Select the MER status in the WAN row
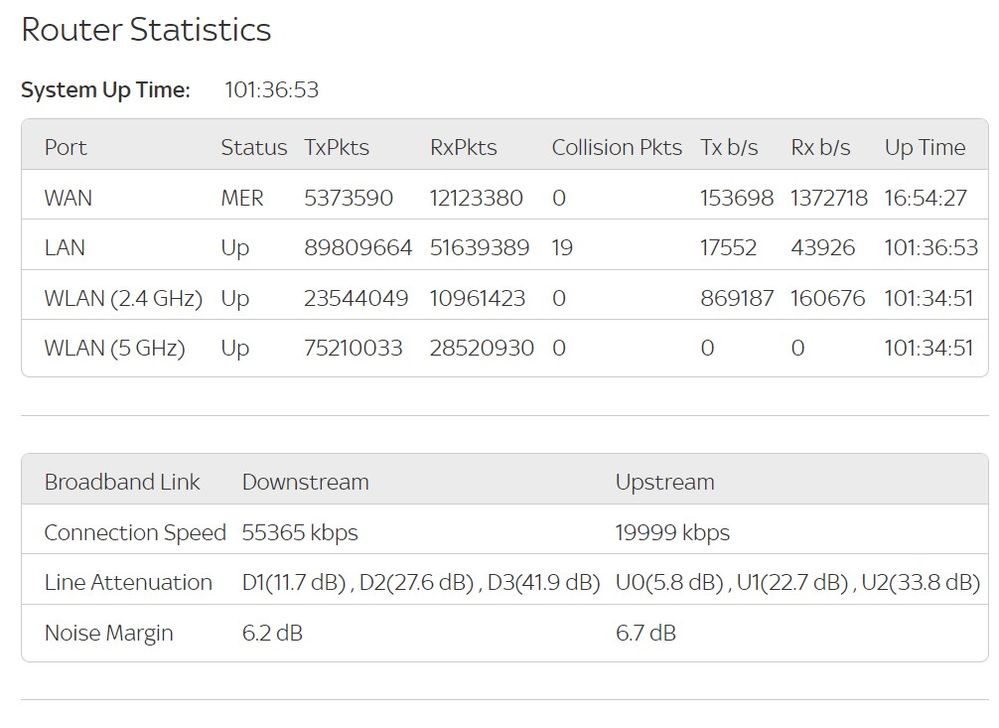Image resolution: width=999 pixels, height=728 pixels. click(x=242, y=198)
